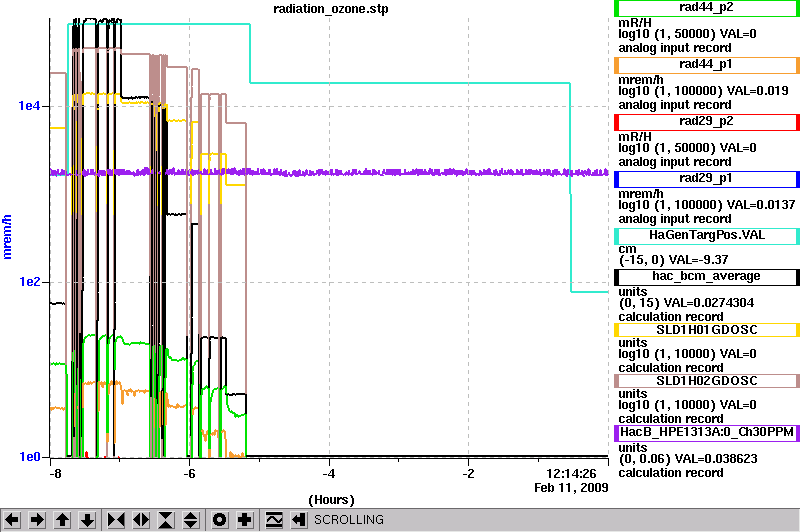Click the mrem/h y-axis label
The width and height of the screenshot is (800, 532).
[7, 237]
